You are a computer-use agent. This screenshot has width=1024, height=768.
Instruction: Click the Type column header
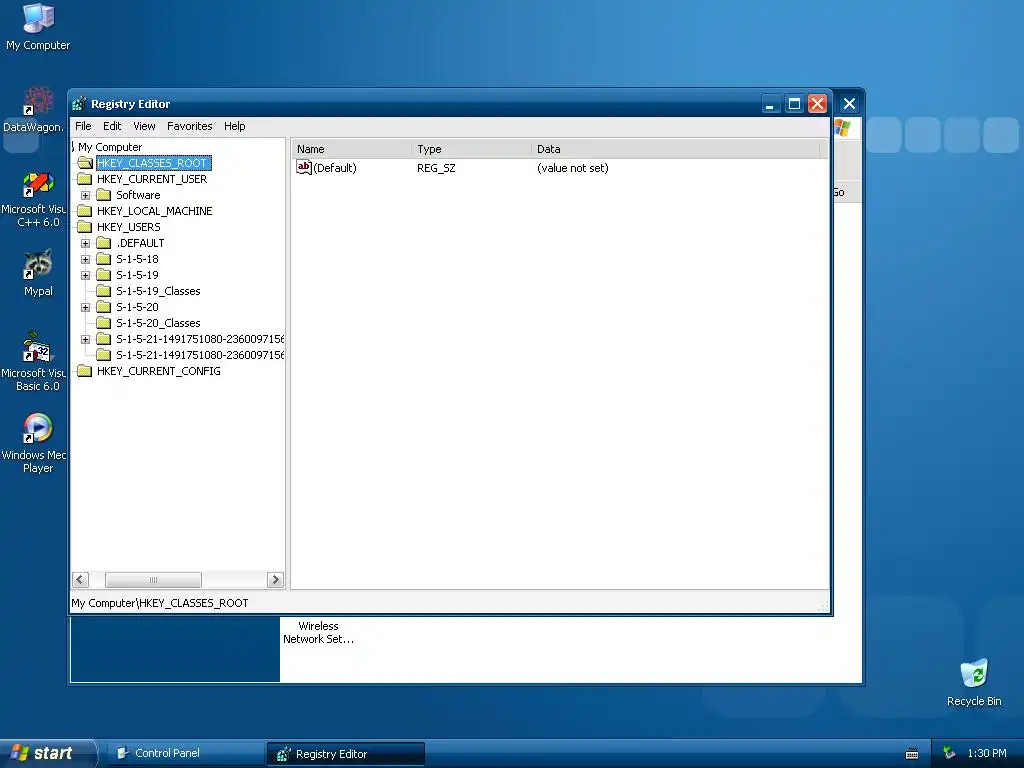(472, 149)
